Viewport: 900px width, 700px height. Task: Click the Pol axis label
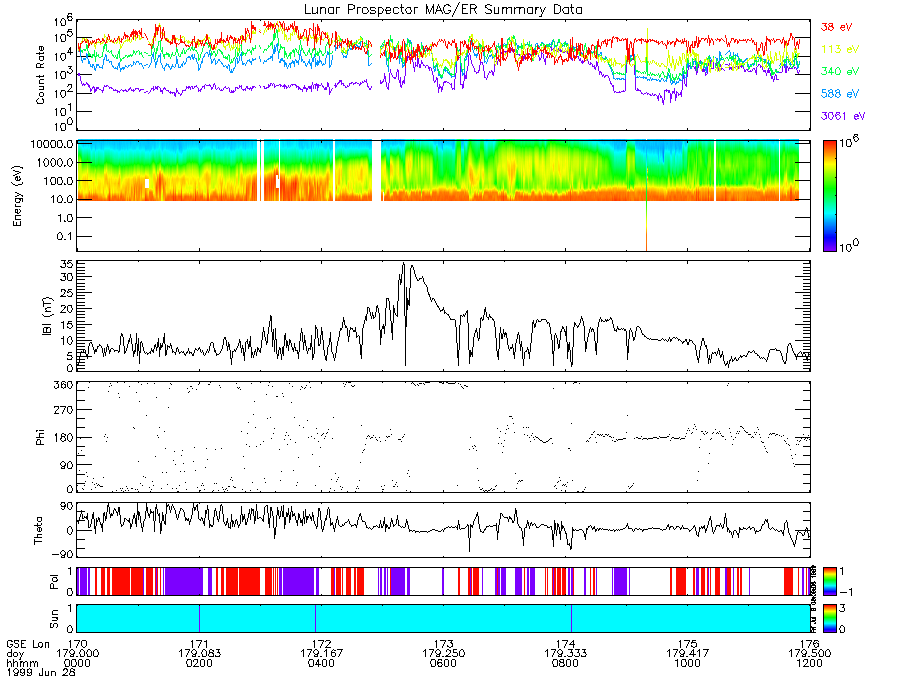point(54,582)
